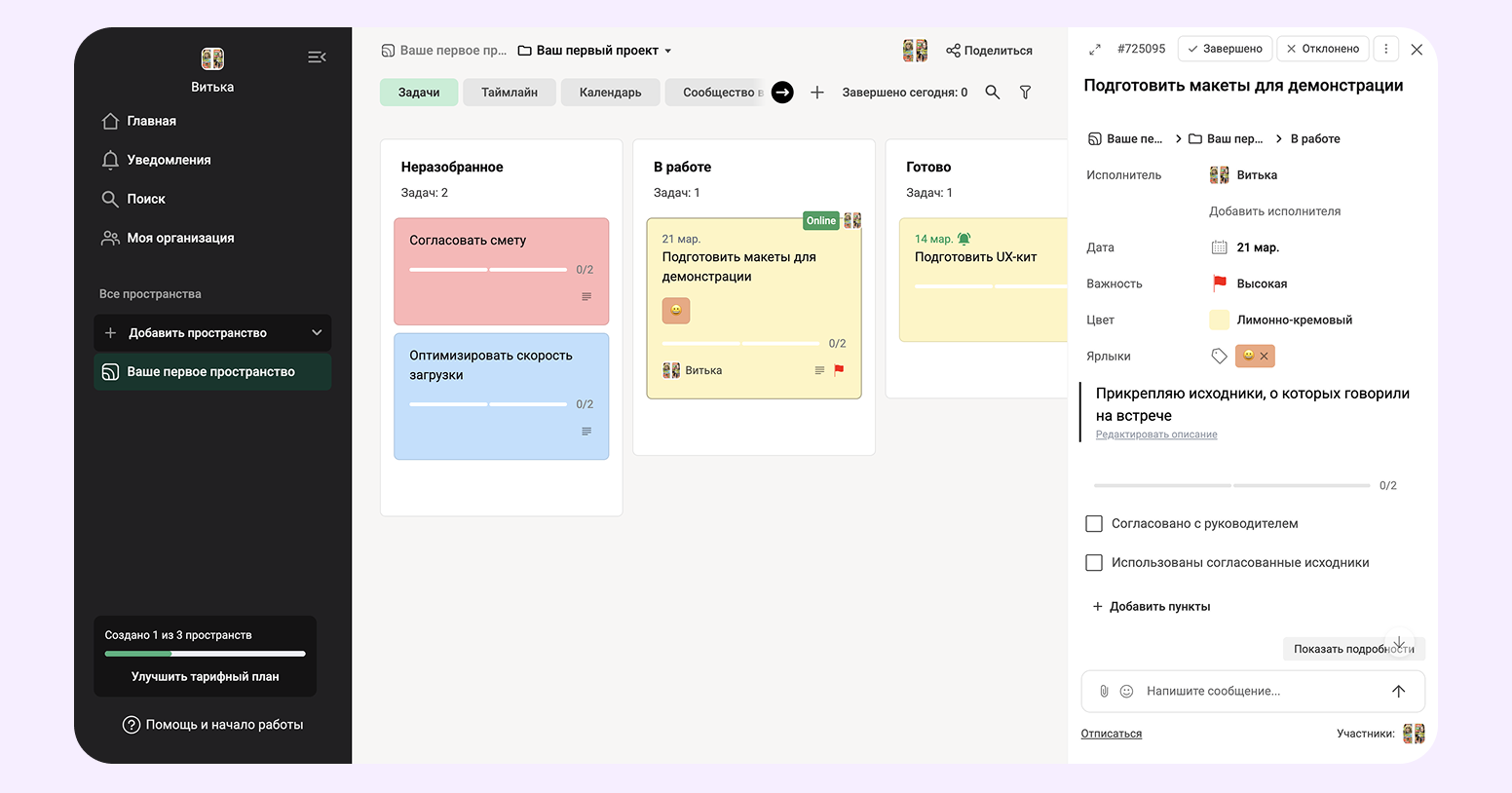The image size is (1512, 793).
Task: Click the search magnifier in the project toolbar
Action: [x=992, y=93]
